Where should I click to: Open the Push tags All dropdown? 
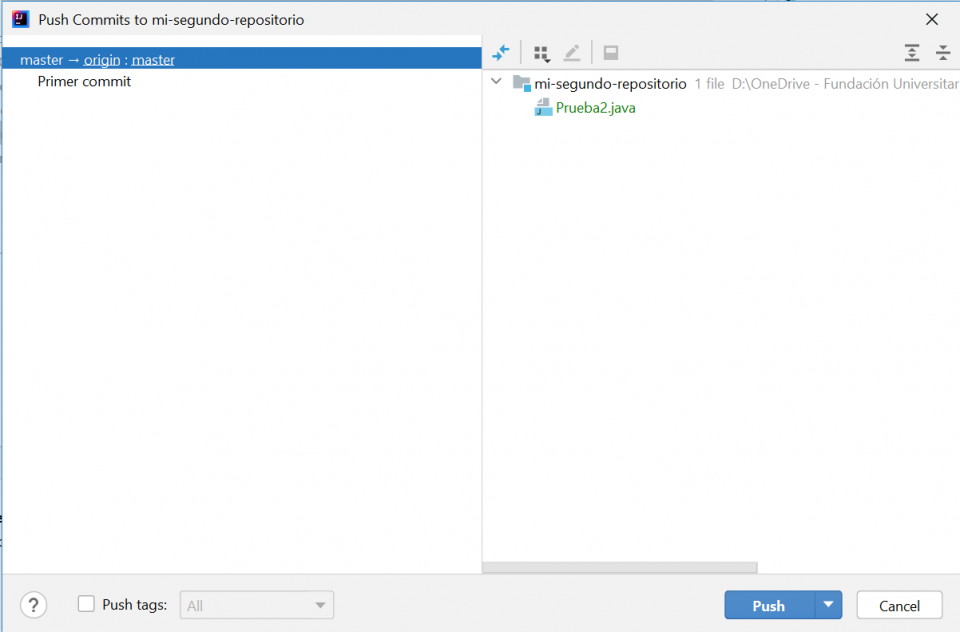click(257, 605)
